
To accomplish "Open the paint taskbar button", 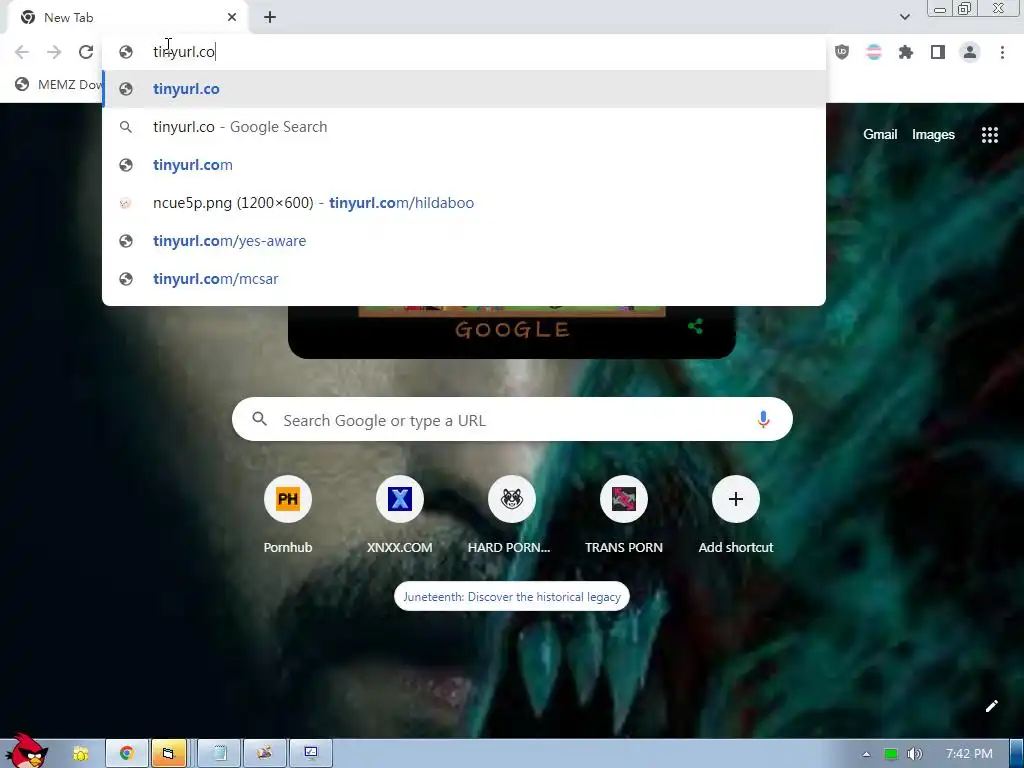I will (x=264, y=754).
